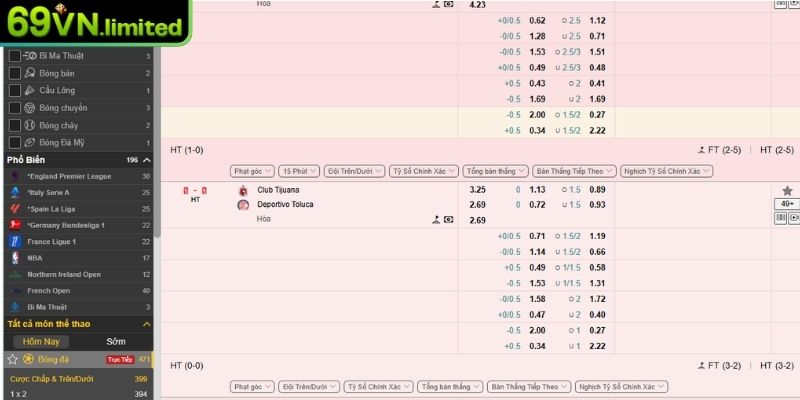Click the Bóng đá favorite star icon
The image size is (800, 400).
(x=13, y=359)
